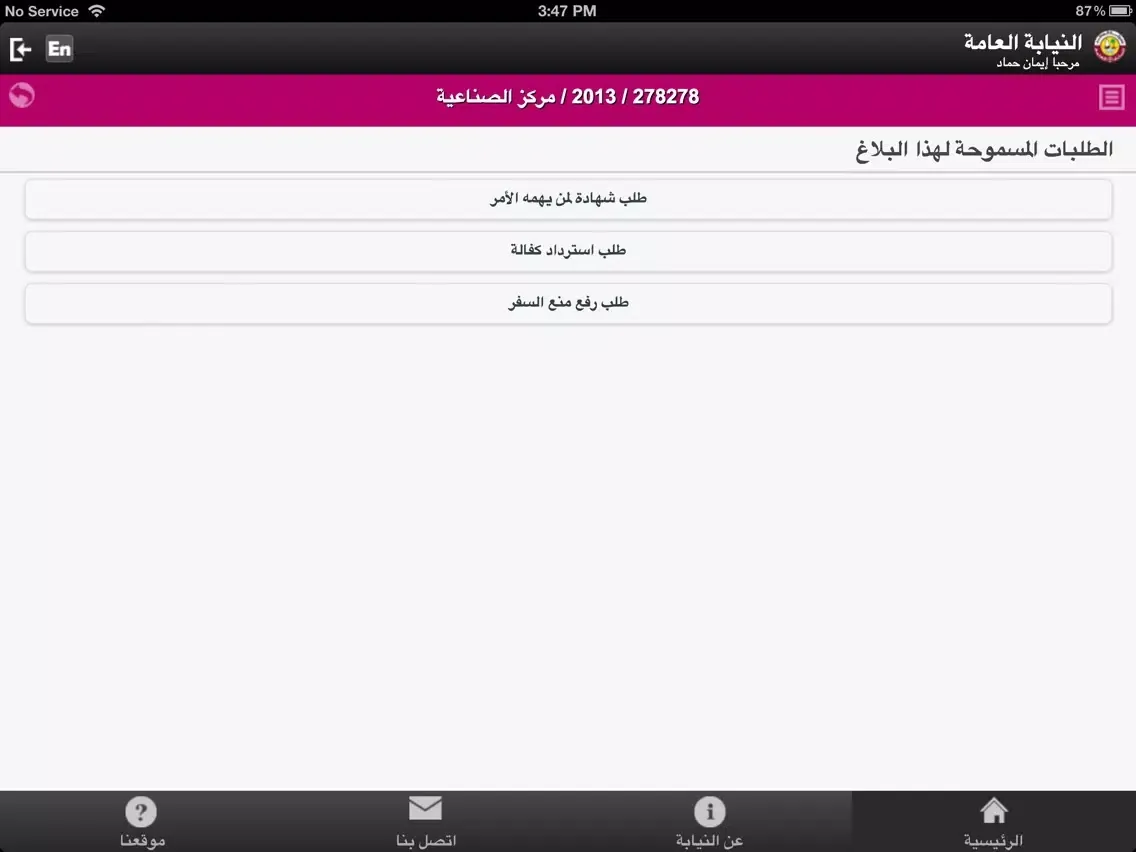Open the اتصل بنا contact tab
Image resolution: width=1136 pixels, height=852 pixels.
pyautogui.click(x=425, y=822)
